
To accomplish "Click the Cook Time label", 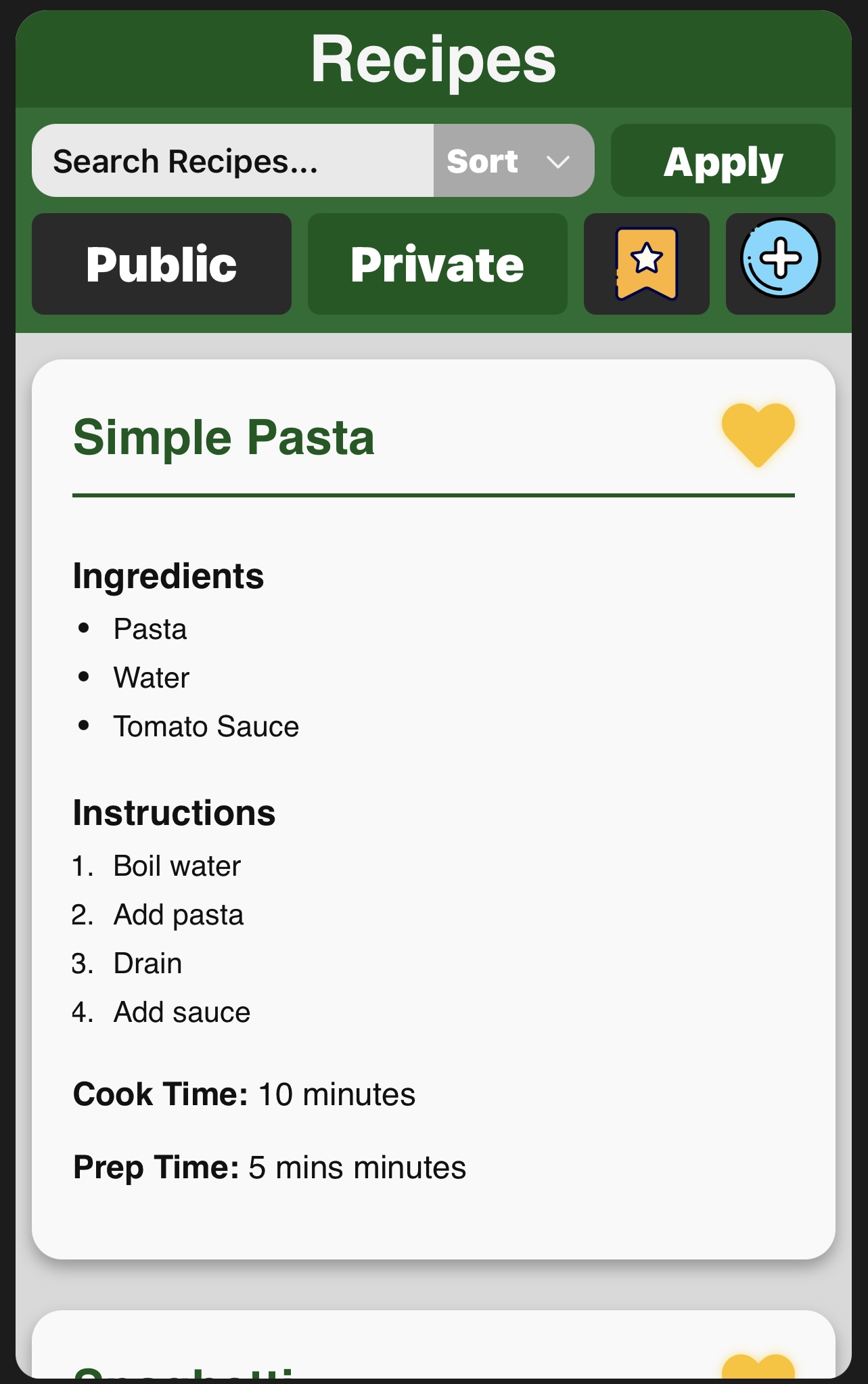I will [x=160, y=1094].
